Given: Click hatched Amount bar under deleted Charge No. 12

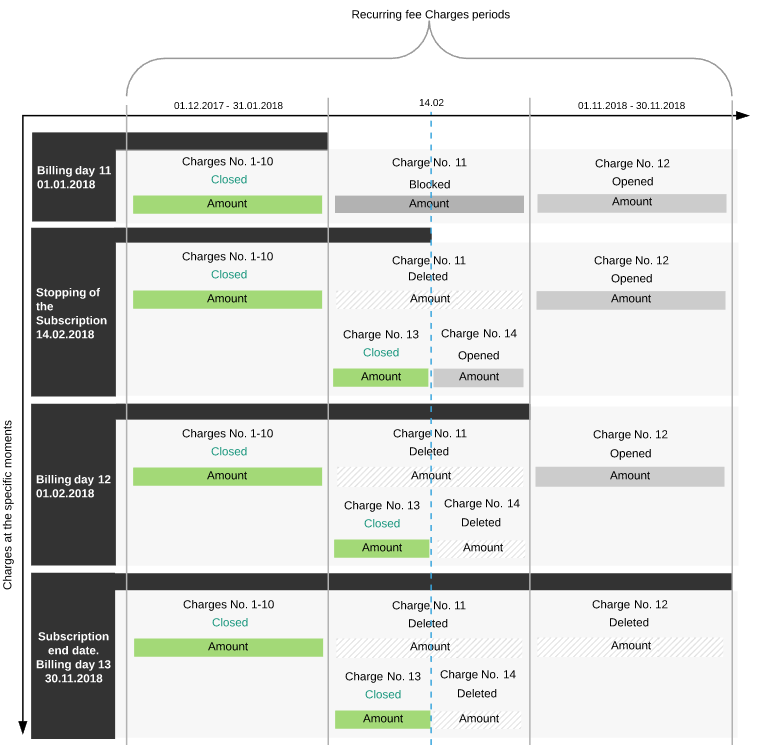Looking at the screenshot, I should click(x=631, y=646).
